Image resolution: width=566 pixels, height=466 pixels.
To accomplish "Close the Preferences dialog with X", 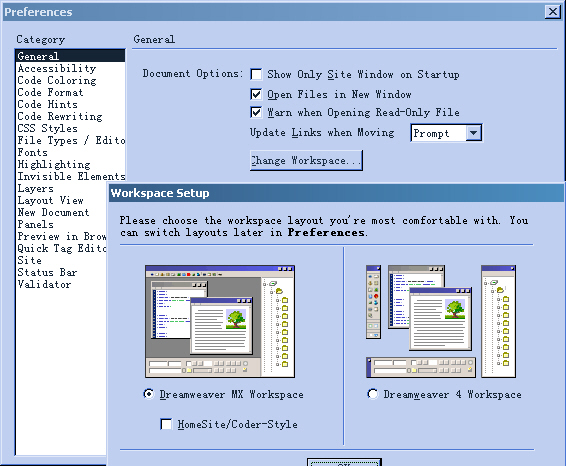I will 553,12.
